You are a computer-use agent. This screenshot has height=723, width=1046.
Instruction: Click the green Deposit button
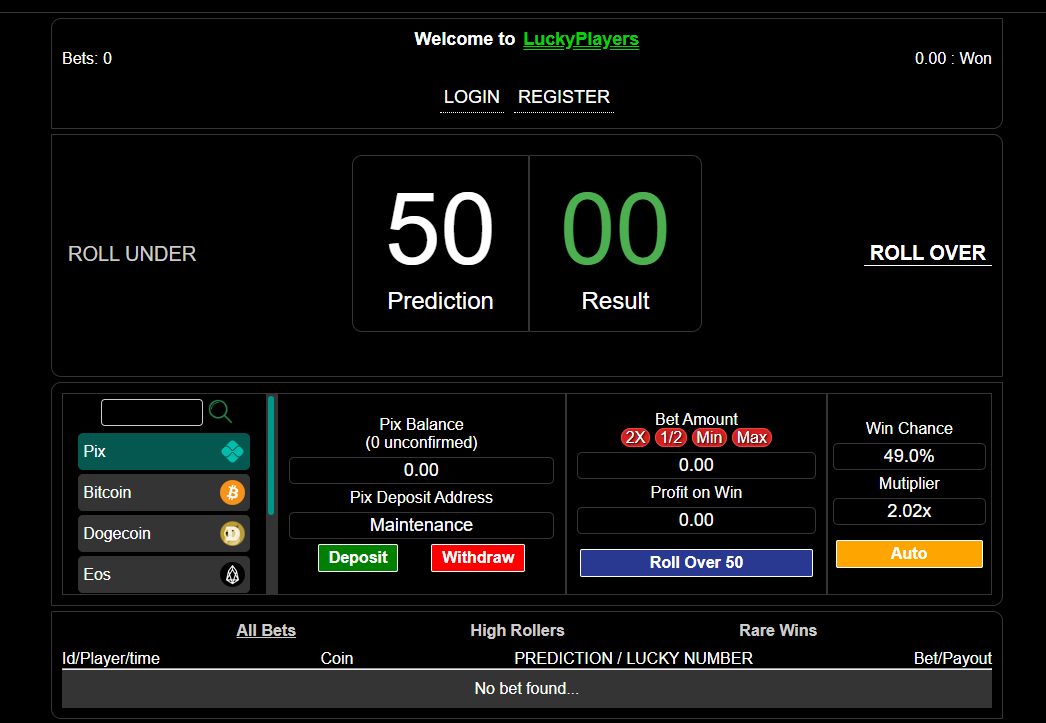358,558
